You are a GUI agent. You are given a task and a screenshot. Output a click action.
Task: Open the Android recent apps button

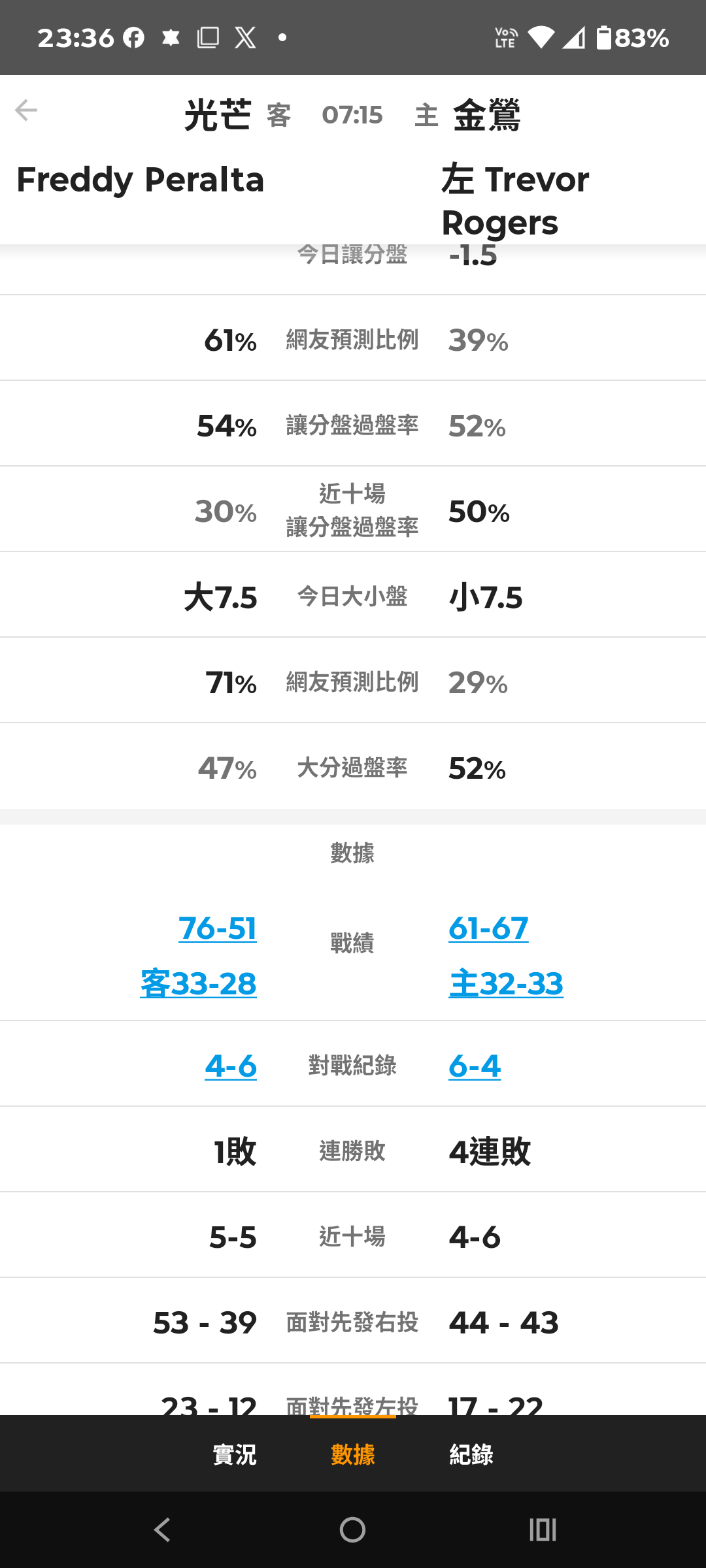coord(543,1529)
